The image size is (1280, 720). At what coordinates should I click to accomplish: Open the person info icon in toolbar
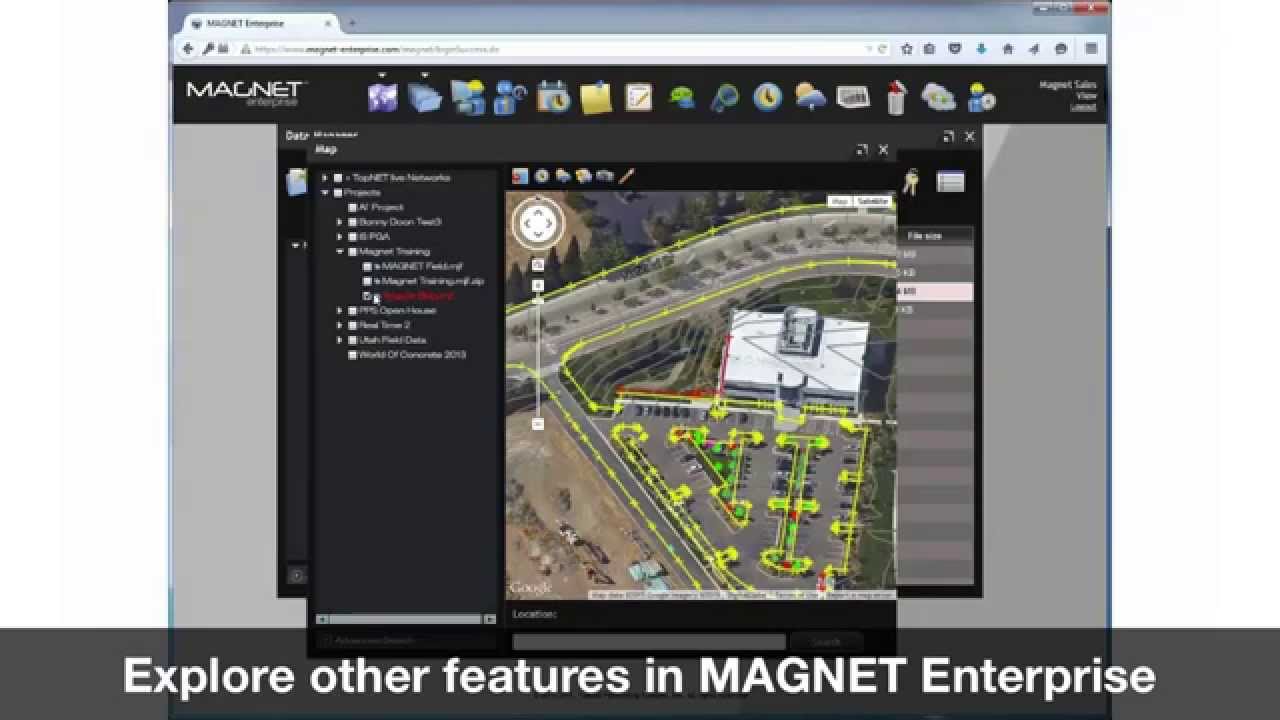tap(510, 97)
